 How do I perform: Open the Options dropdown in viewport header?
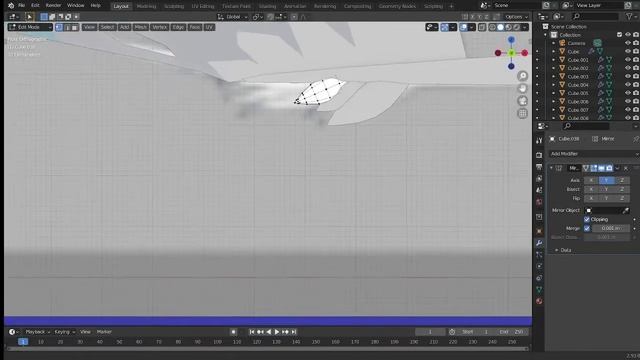516,17
